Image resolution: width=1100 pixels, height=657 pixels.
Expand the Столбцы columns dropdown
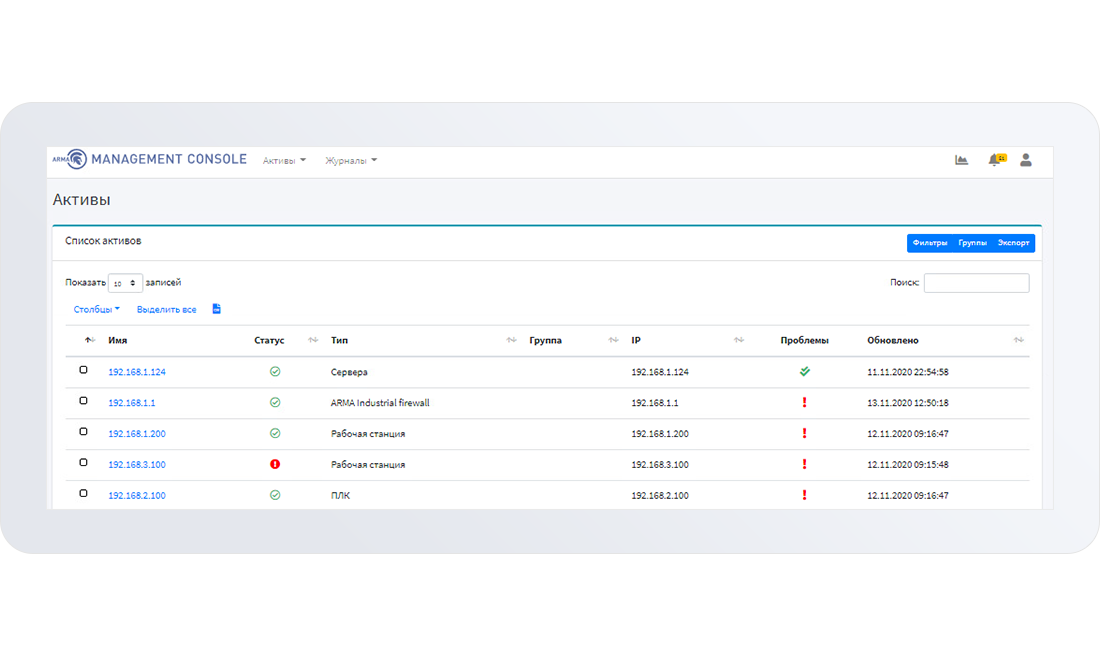(96, 310)
